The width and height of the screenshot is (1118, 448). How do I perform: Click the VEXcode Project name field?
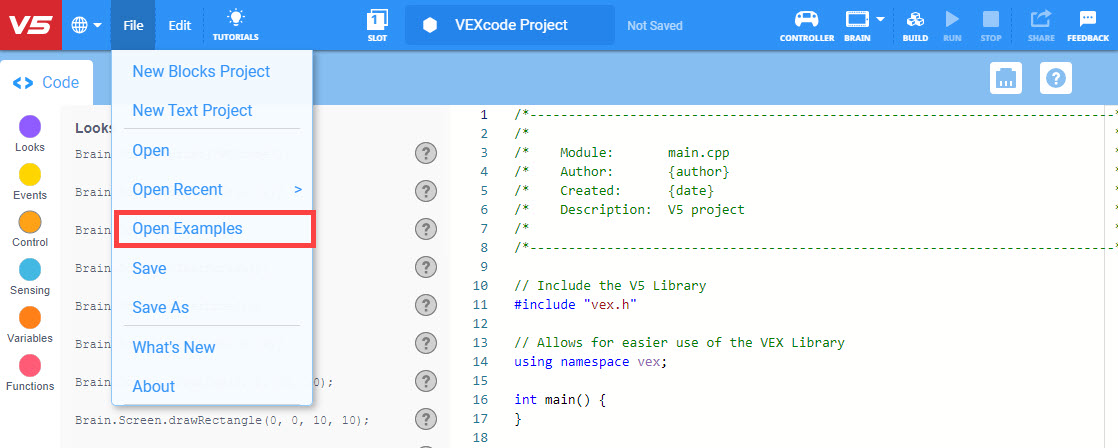(x=509, y=25)
